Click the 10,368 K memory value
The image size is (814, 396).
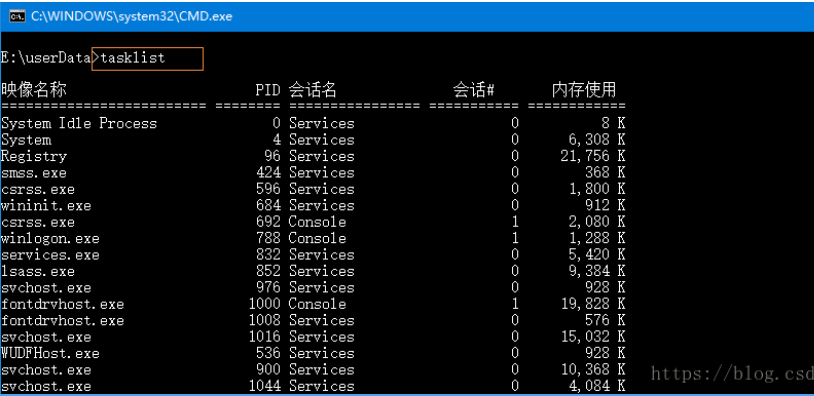pos(593,371)
